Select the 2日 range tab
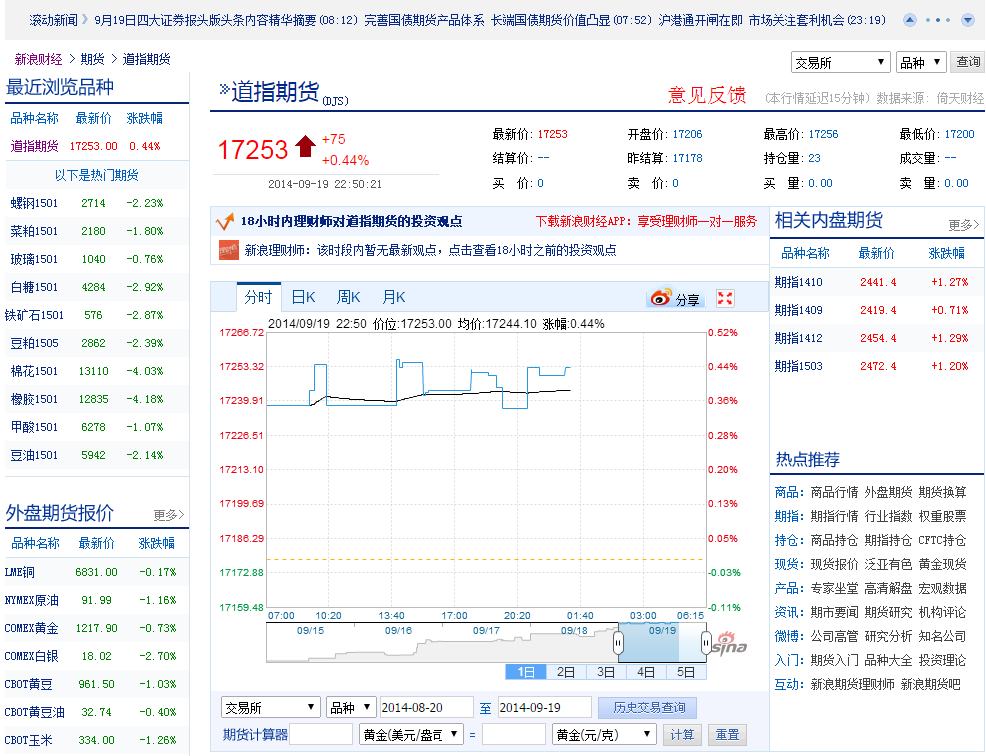 [566, 672]
